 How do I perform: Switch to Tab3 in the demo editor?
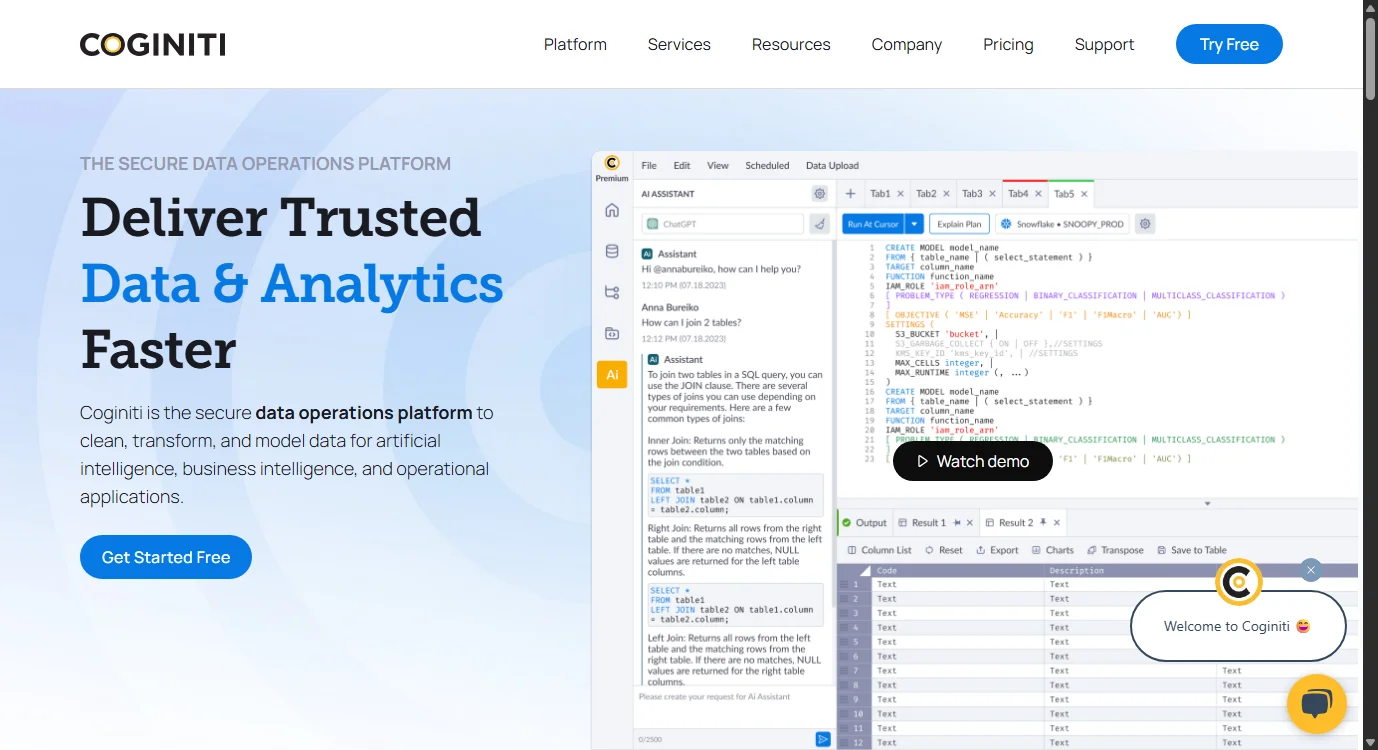[x=972, y=194]
